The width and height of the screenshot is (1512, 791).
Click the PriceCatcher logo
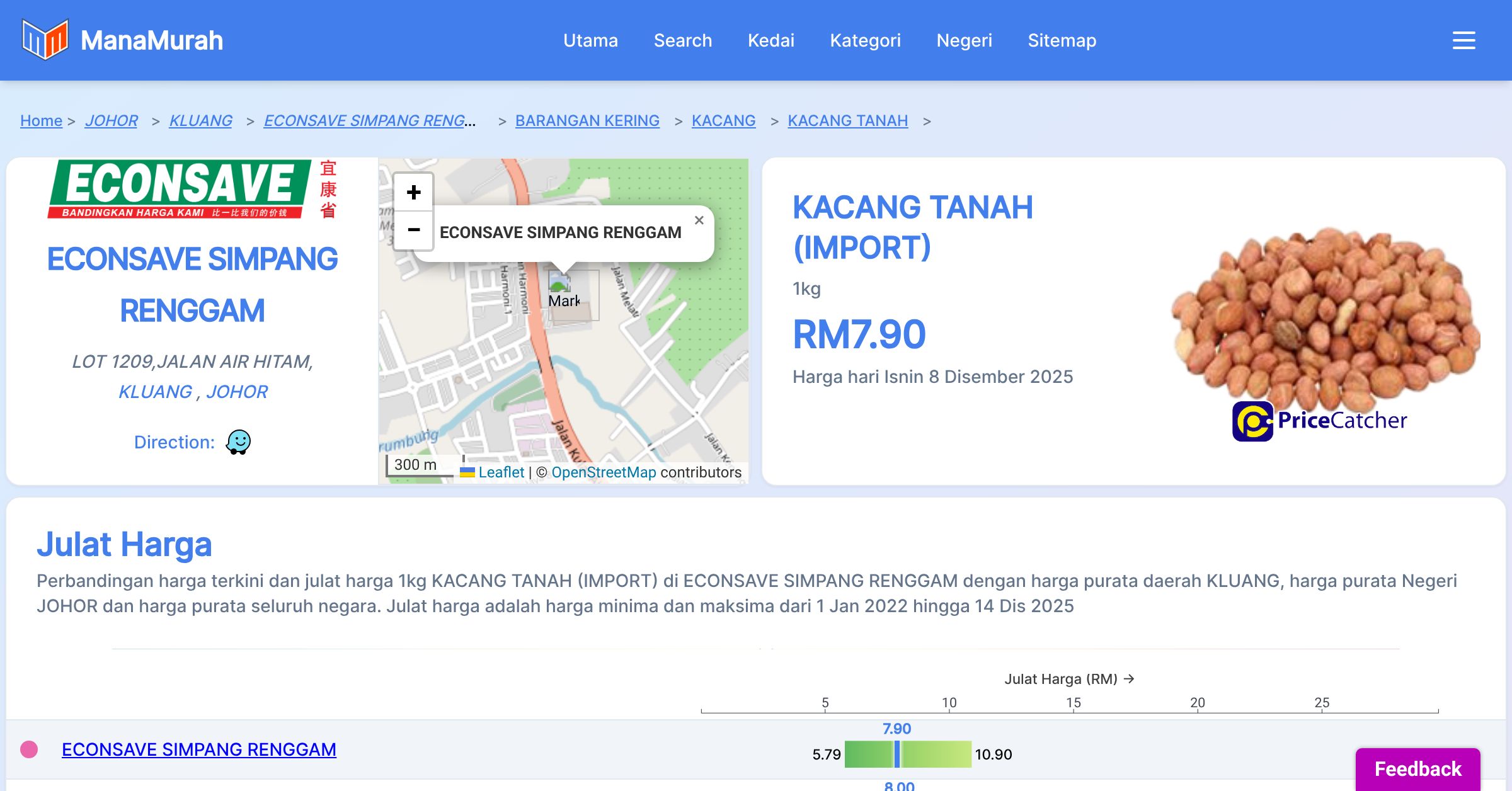coord(1319,421)
